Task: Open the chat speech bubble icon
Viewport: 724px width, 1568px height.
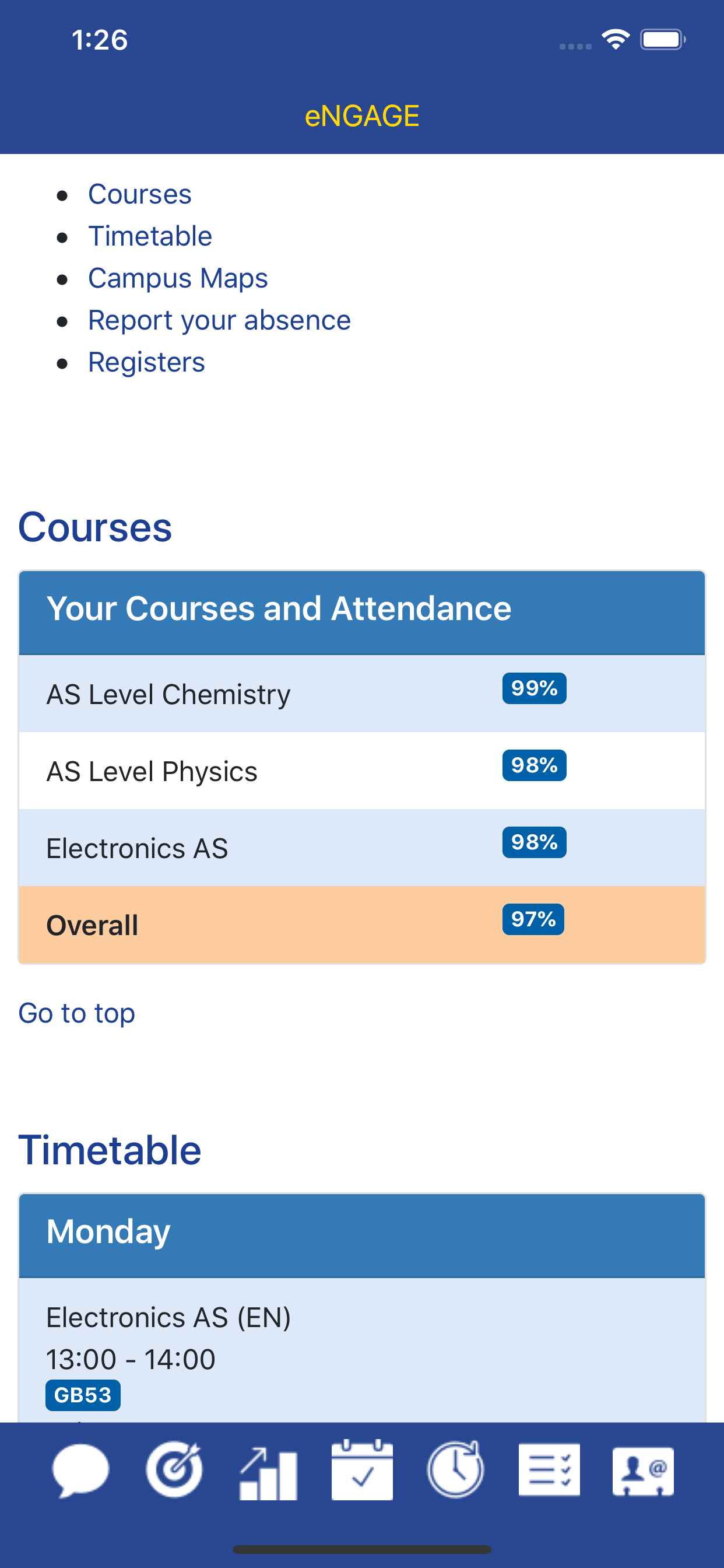Action: tap(81, 1470)
